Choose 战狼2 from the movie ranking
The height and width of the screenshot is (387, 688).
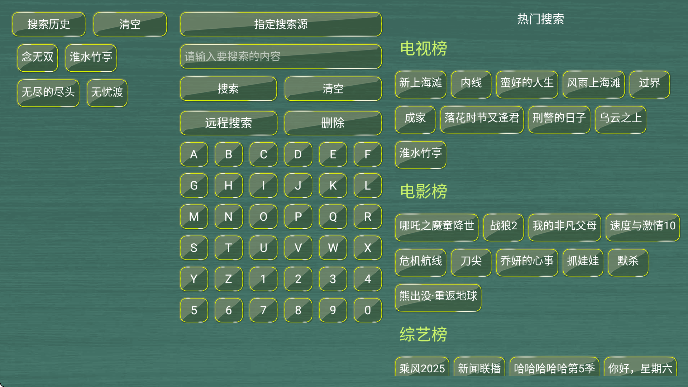coord(503,227)
